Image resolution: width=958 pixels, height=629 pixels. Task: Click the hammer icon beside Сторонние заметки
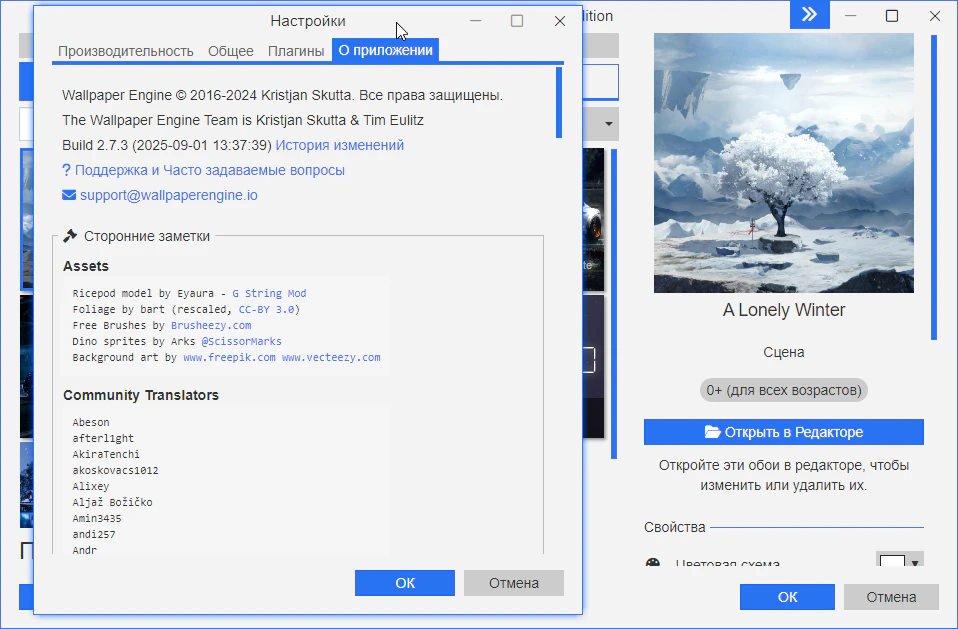70,236
